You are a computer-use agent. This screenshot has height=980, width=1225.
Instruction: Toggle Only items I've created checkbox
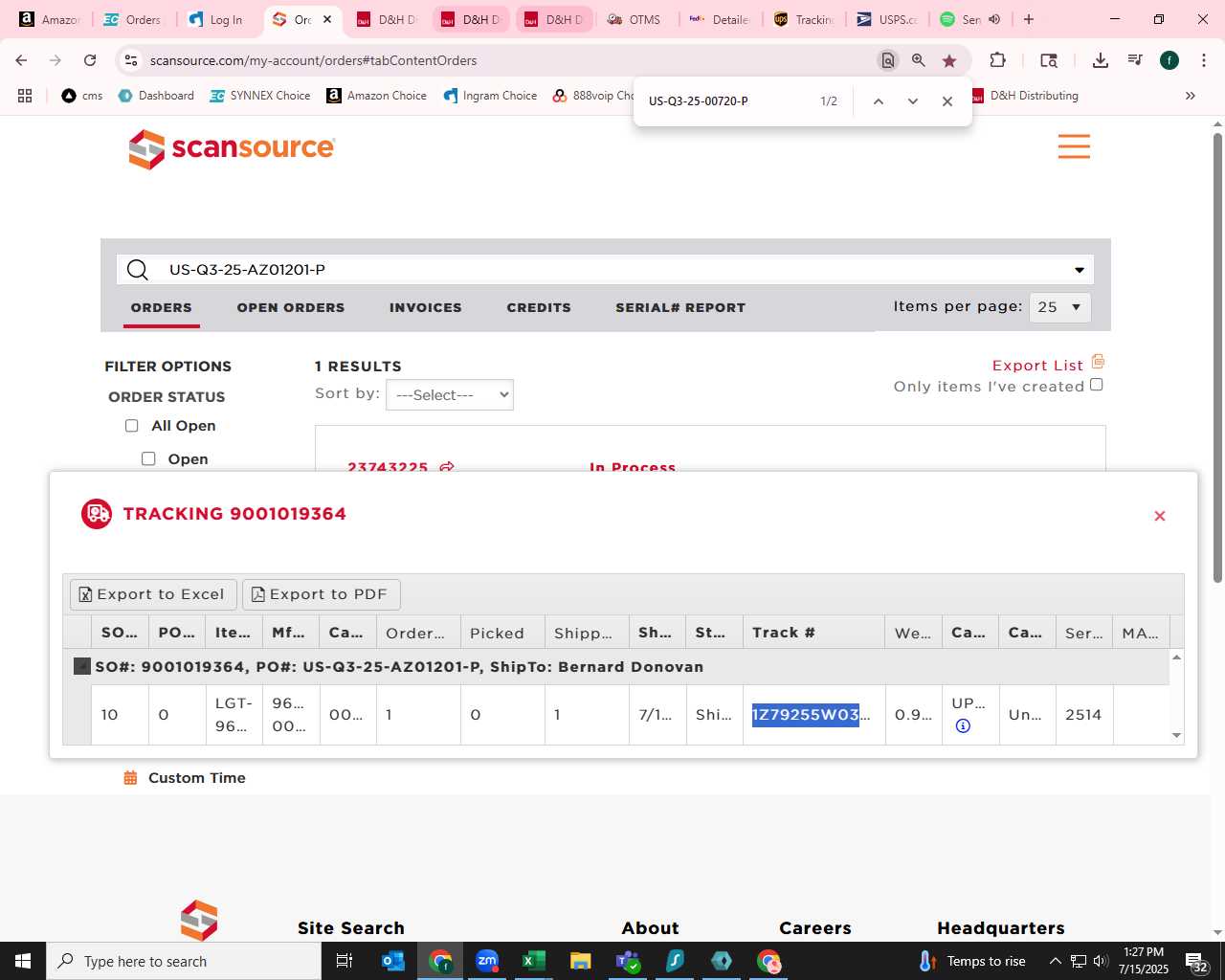(1097, 385)
